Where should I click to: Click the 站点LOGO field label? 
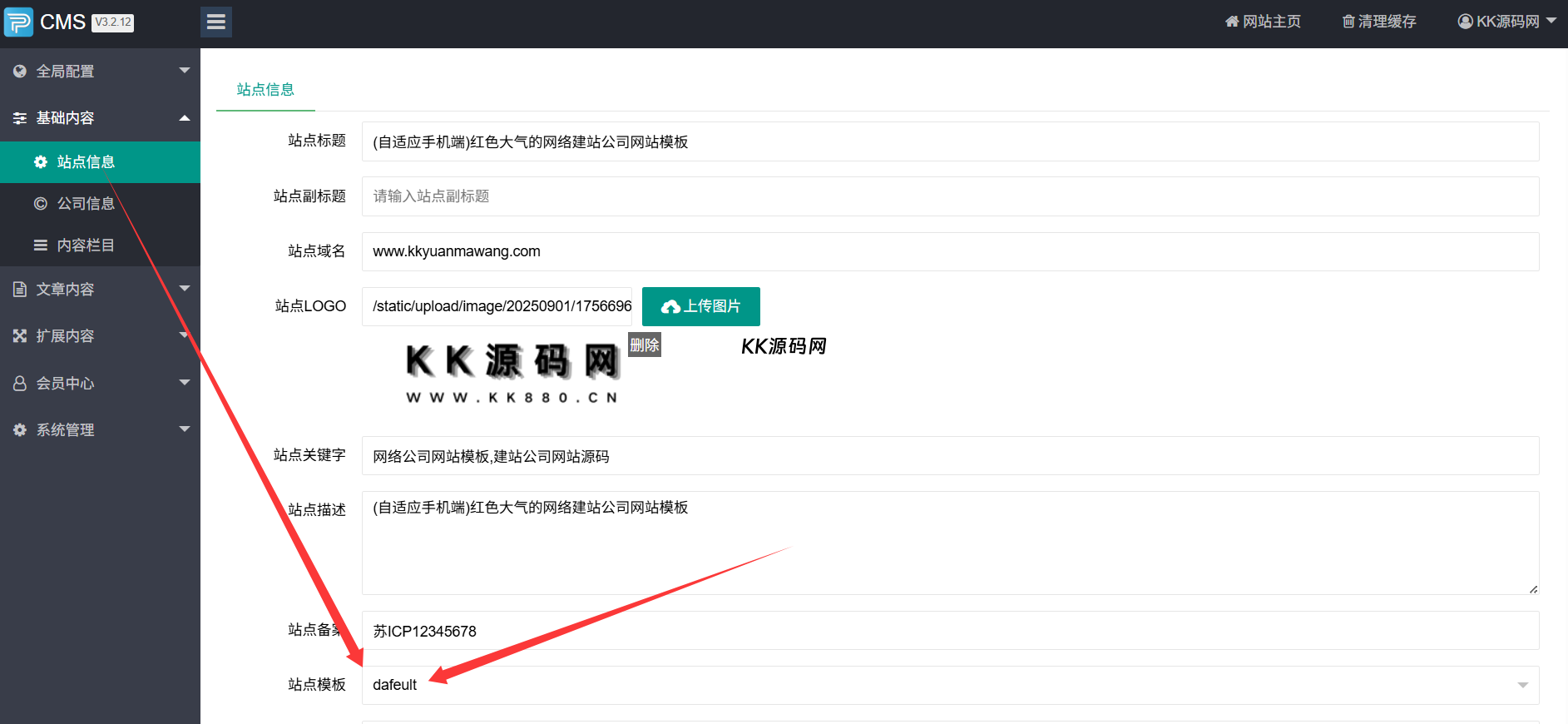pos(310,306)
